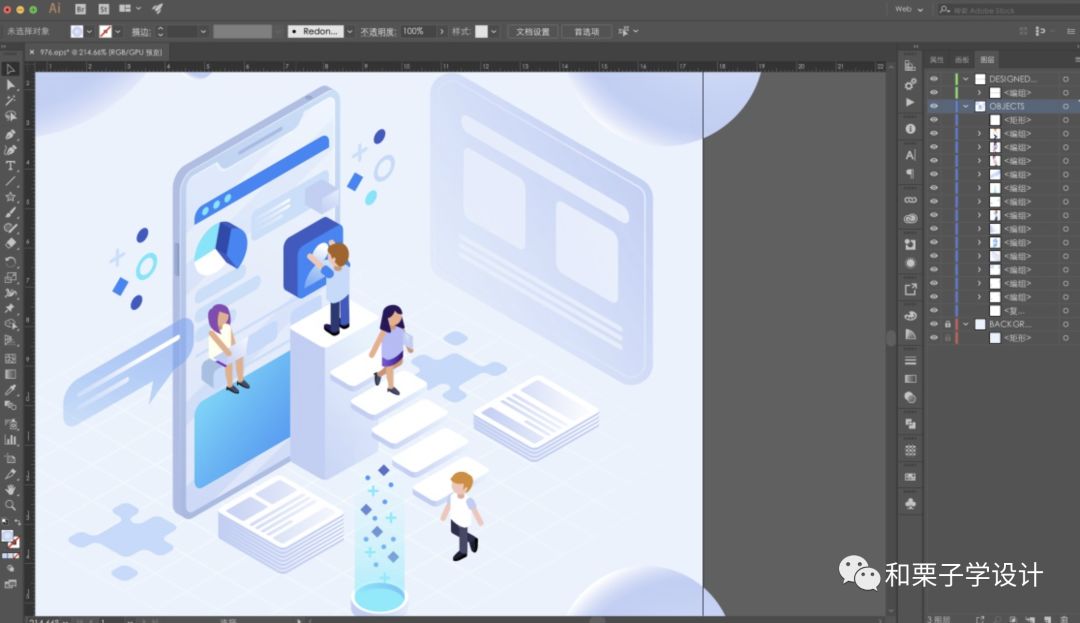Switch to the 属性 properties tab
The height and width of the screenshot is (623, 1080).
pos(937,60)
